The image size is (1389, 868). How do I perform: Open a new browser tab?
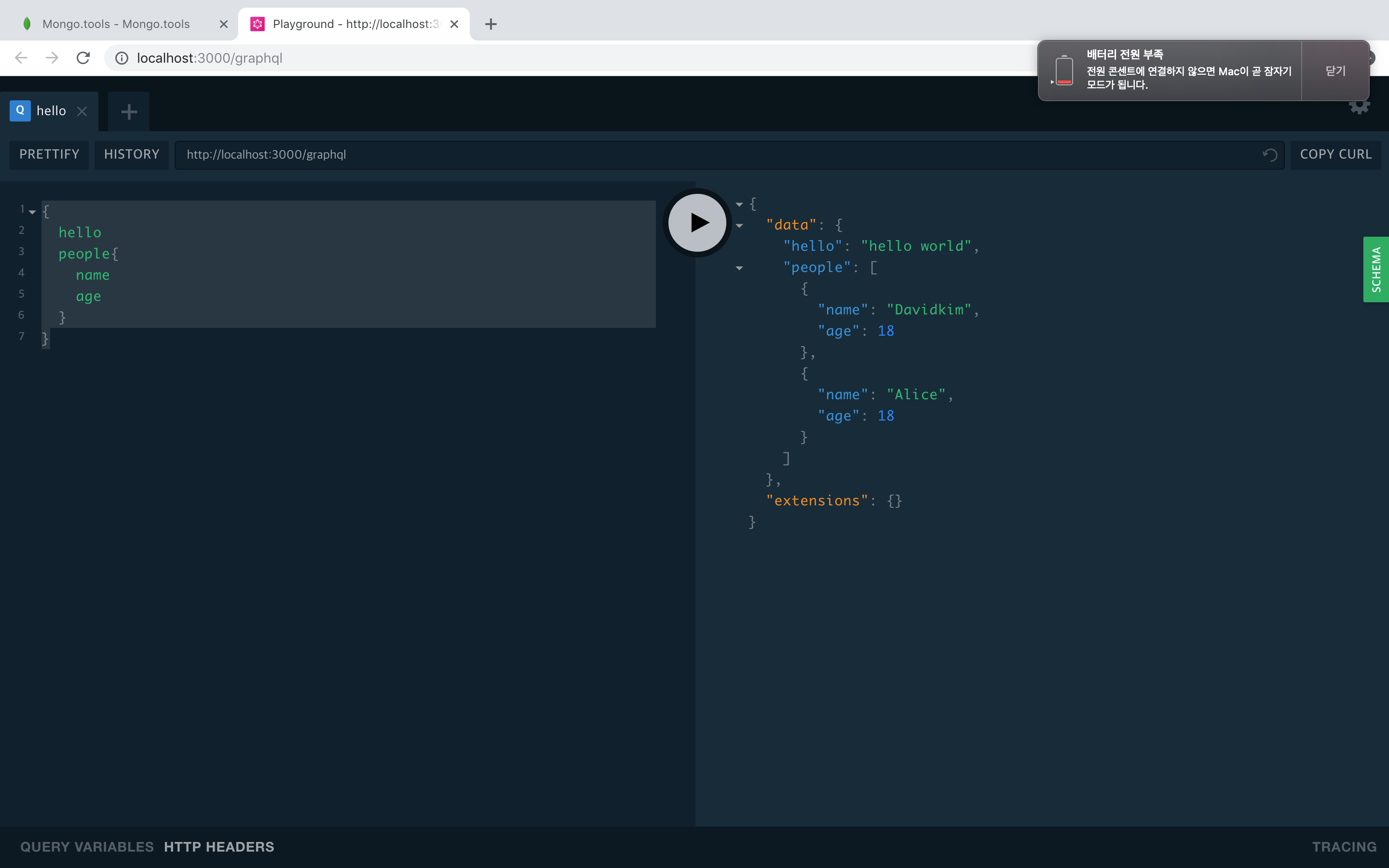click(491, 24)
